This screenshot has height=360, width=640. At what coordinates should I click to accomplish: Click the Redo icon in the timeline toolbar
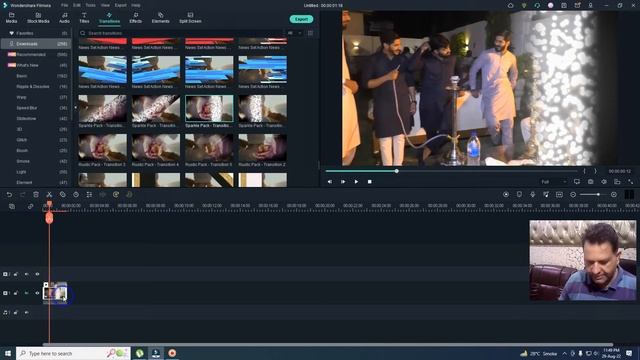pos(22,195)
